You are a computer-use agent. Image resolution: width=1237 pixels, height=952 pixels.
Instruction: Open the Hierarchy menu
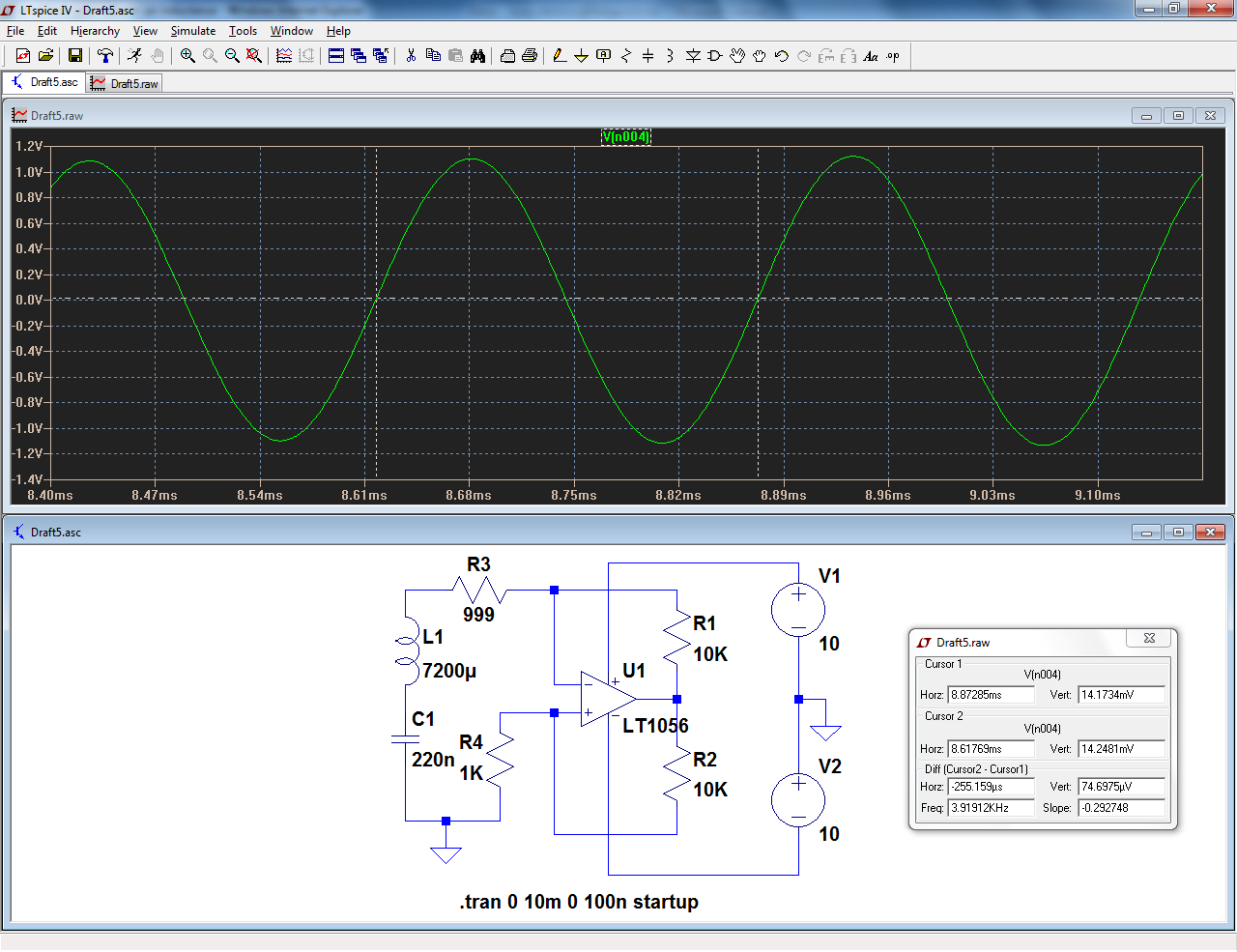pos(95,31)
